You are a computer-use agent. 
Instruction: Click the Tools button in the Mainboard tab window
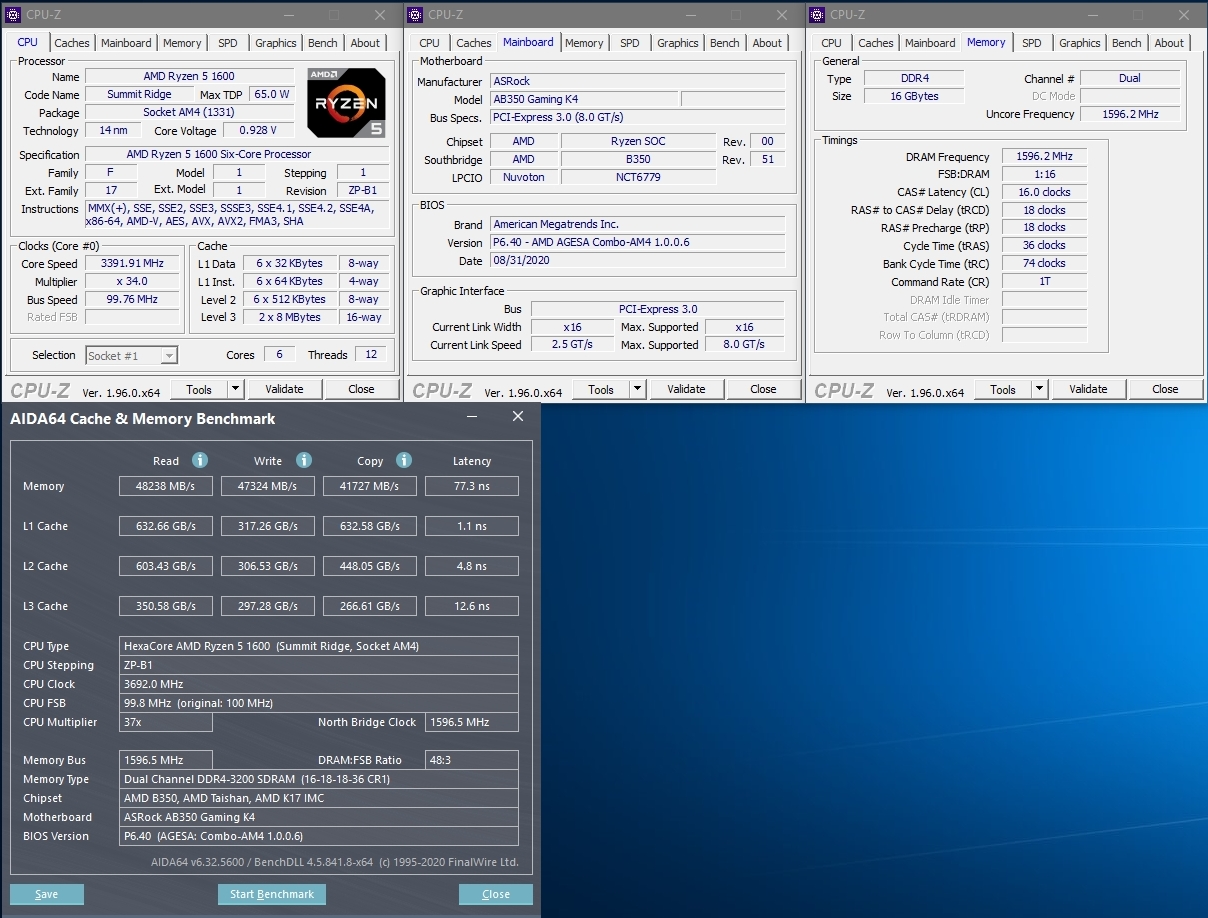pos(601,389)
